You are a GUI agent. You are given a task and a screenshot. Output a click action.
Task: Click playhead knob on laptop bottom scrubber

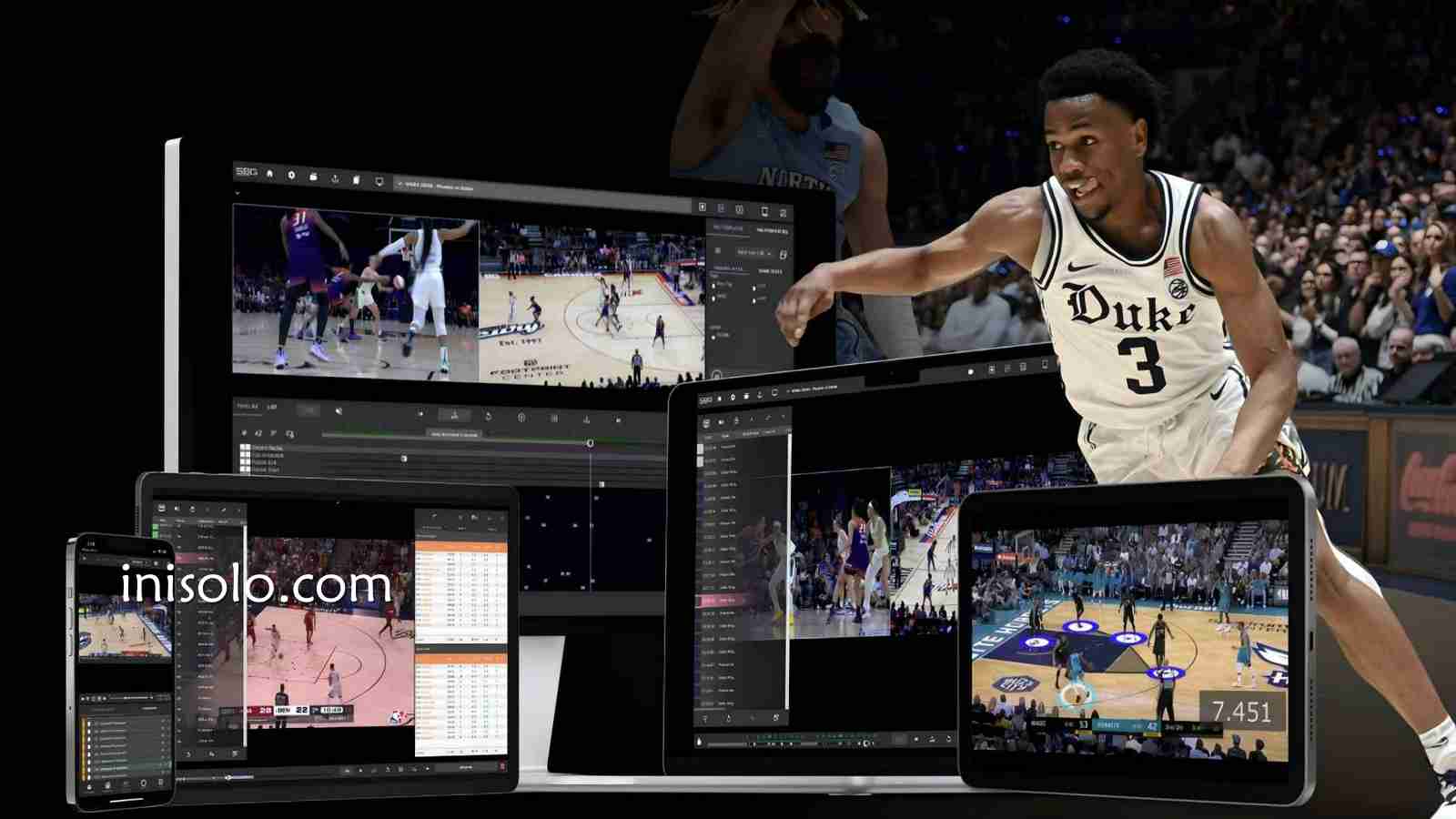pos(865,743)
